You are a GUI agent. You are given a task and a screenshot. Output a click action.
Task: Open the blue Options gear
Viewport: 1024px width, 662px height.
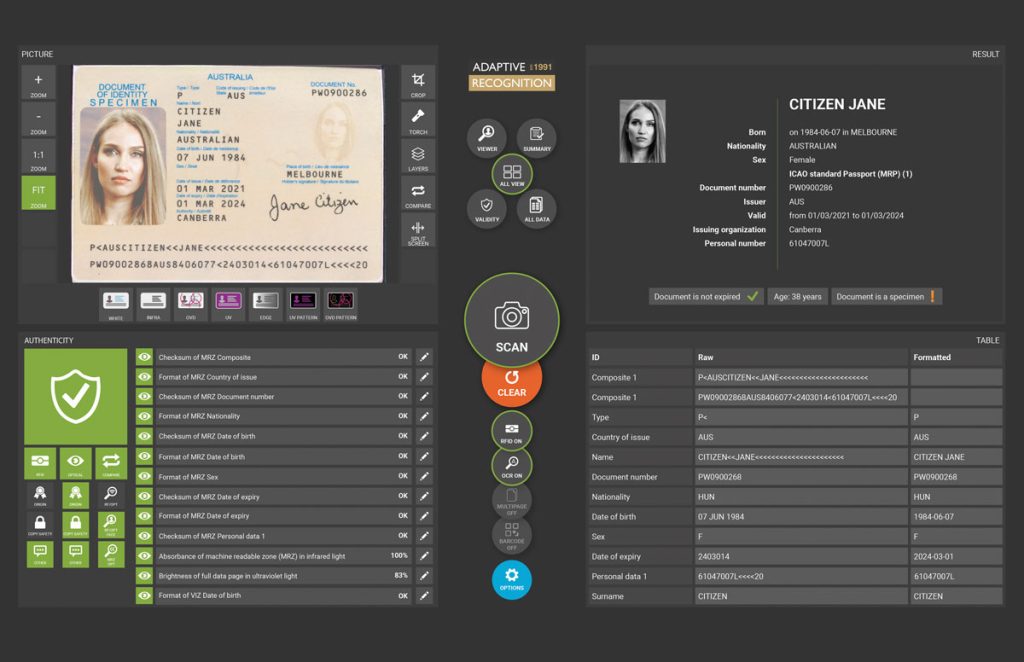tap(512, 580)
